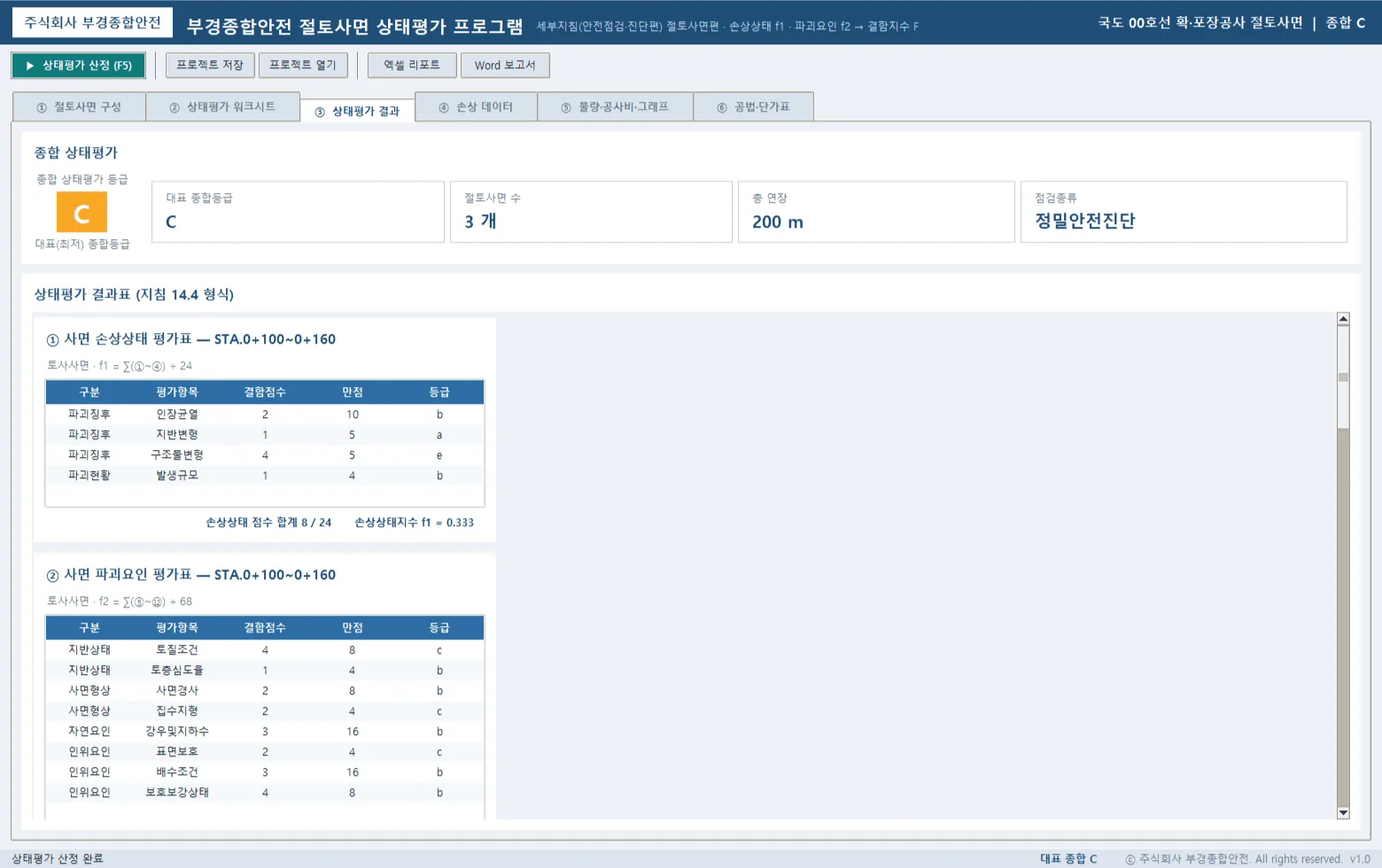Click the 강우및지하수 evaluation item
1382x868 pixels.
pos(177,732)
